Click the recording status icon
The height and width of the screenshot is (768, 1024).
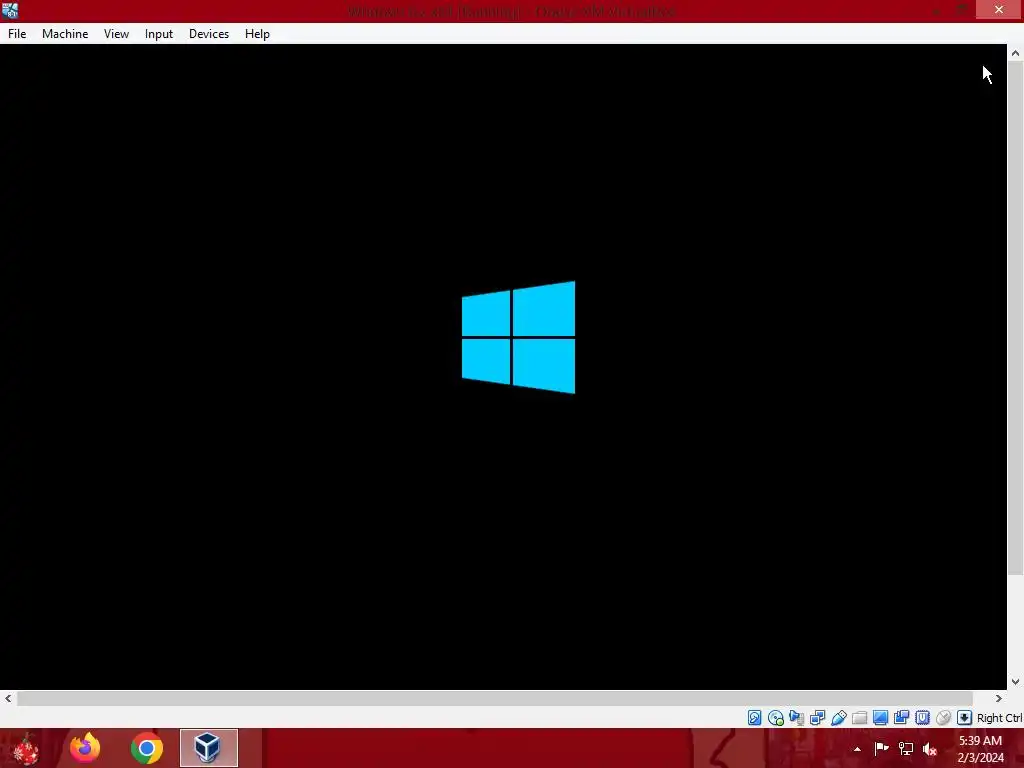pos(901,718)
